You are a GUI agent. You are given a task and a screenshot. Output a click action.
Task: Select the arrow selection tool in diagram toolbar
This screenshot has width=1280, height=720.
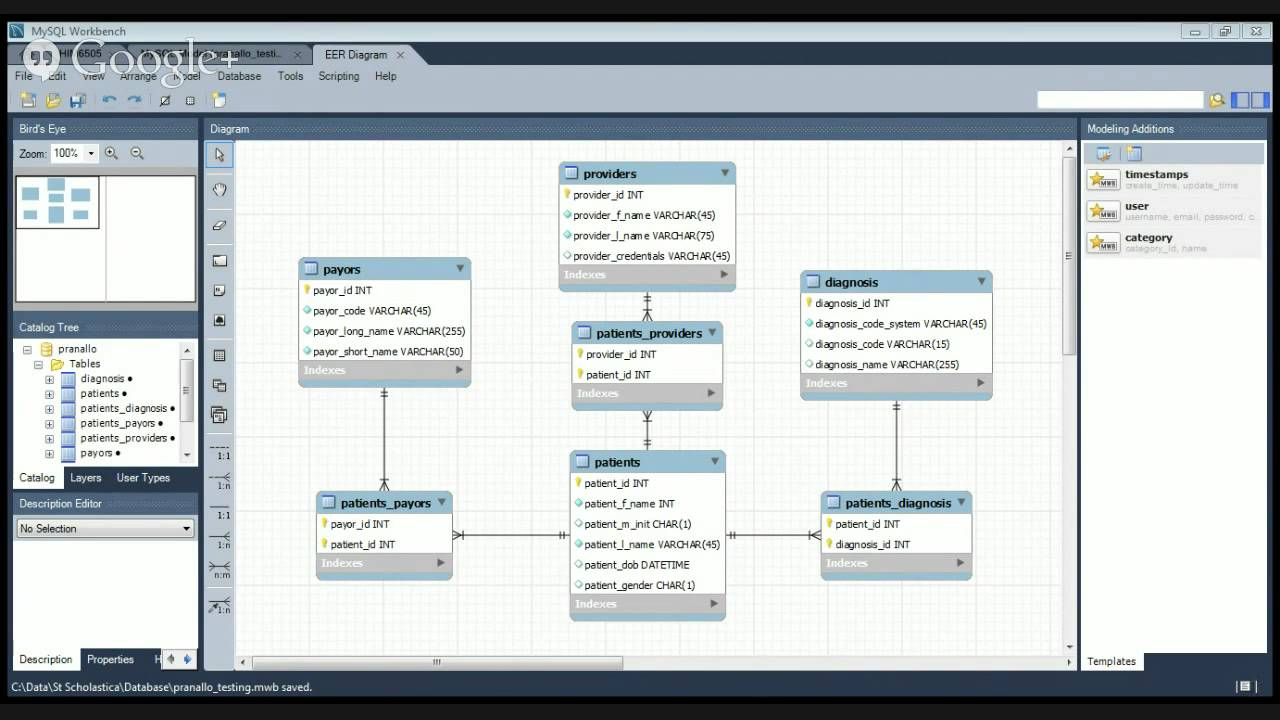(x=219, y=154)
